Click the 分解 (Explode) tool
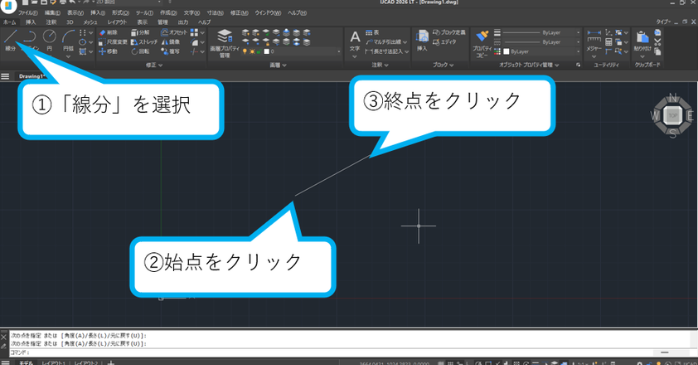Viewport: 698px width, 365px height. tap(140, 32)
